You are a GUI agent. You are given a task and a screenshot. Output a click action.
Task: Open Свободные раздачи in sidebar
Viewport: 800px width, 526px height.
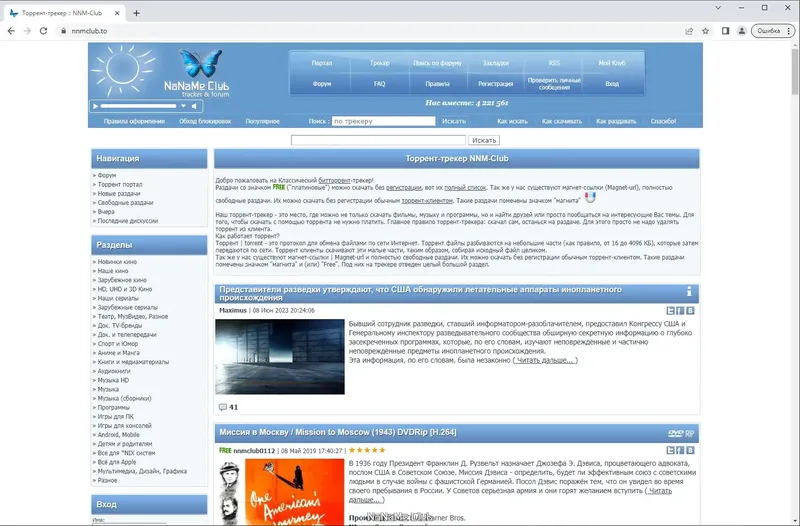tap(126, 203)
